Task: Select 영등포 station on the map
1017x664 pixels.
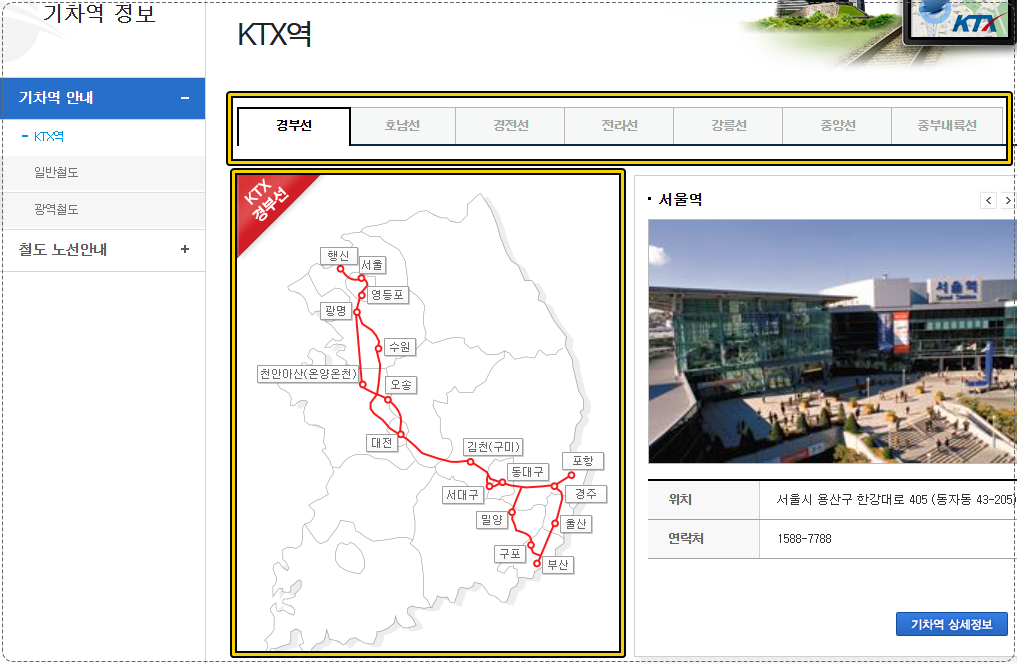Action: pyautogui.click(x=387, y=294)
